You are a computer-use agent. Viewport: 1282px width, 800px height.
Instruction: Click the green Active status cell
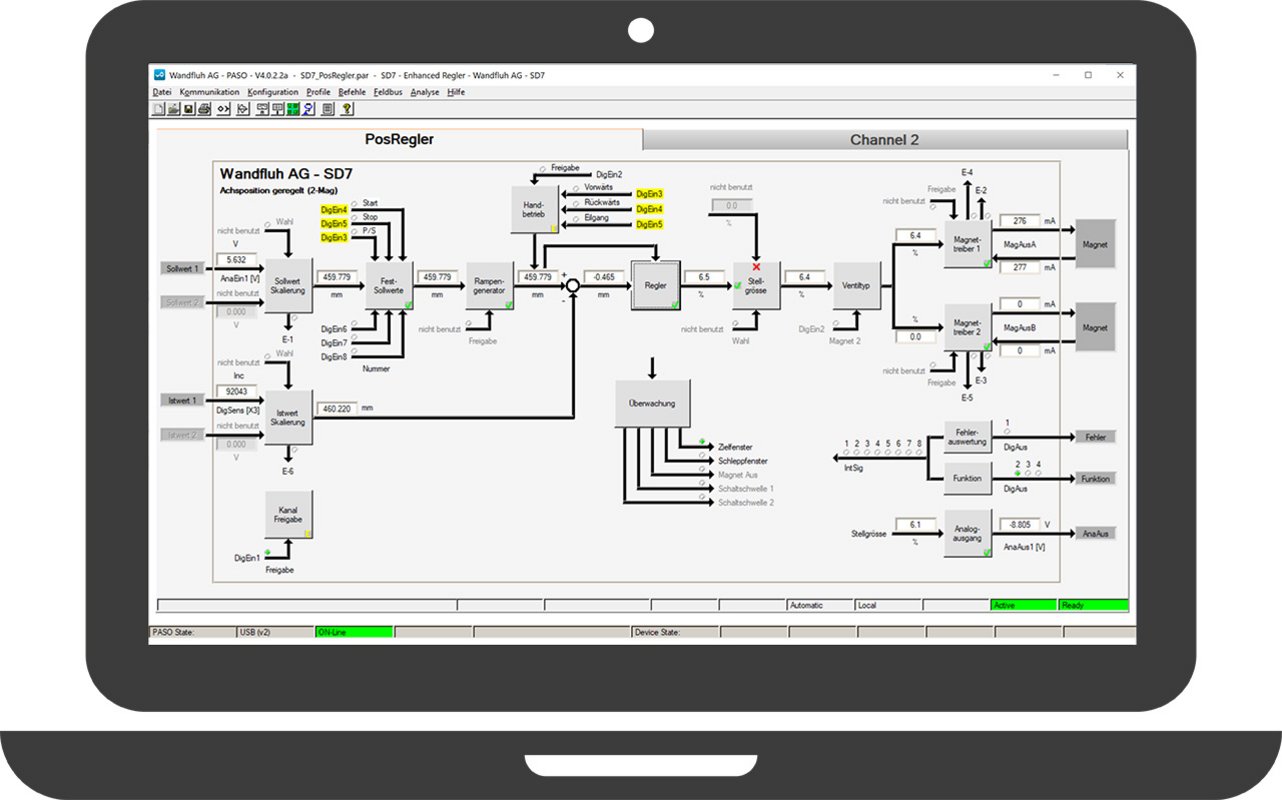point(1023,605)
